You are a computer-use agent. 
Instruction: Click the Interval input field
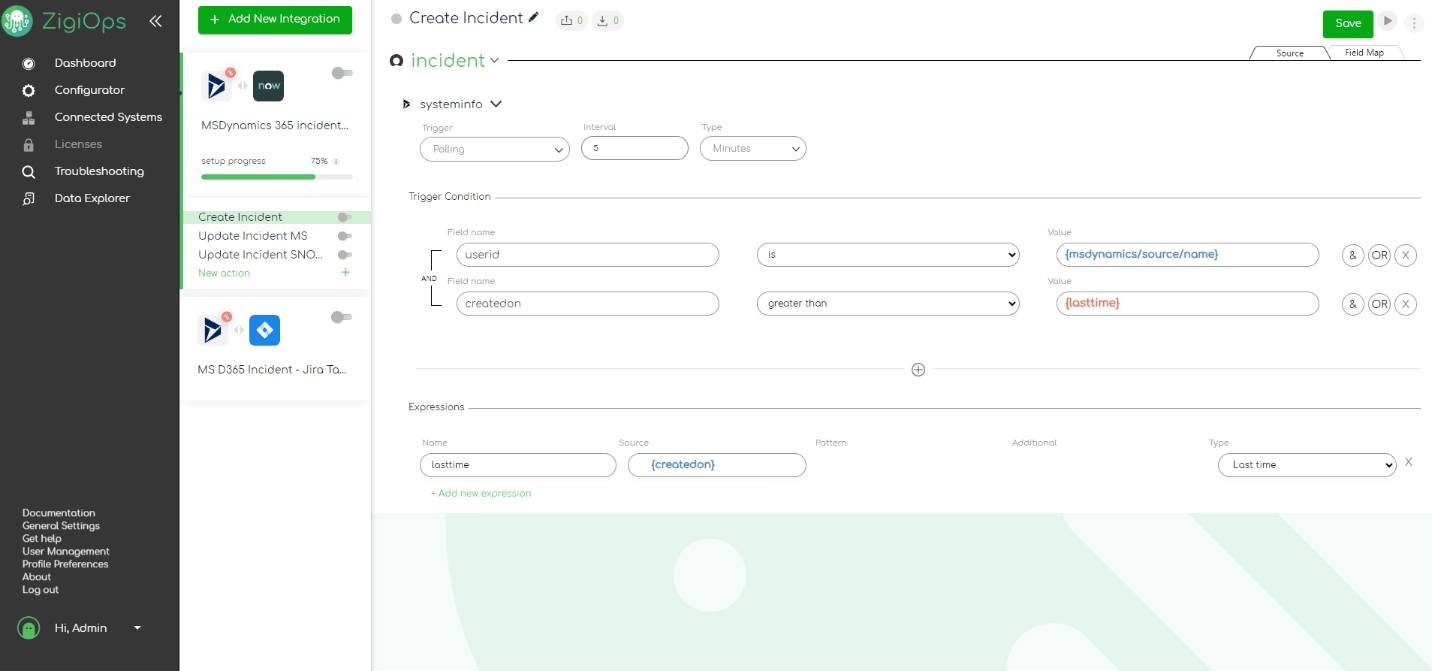click(x=635, y=148)
